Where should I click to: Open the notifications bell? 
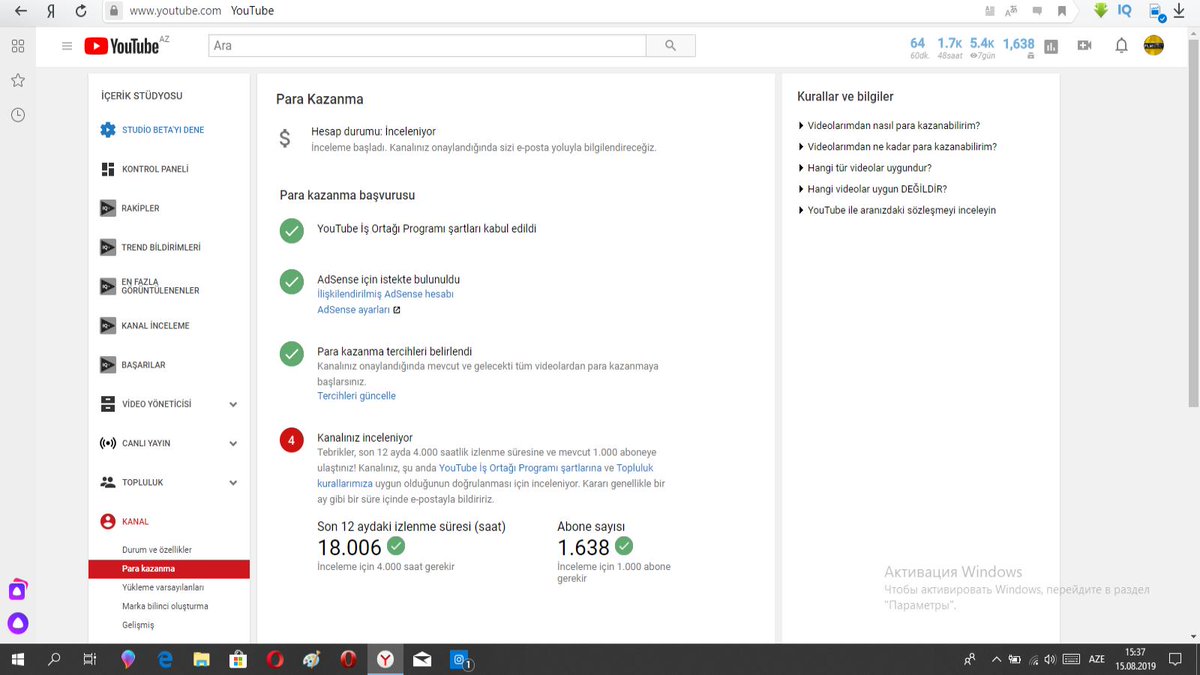[x=1121, y=46]
